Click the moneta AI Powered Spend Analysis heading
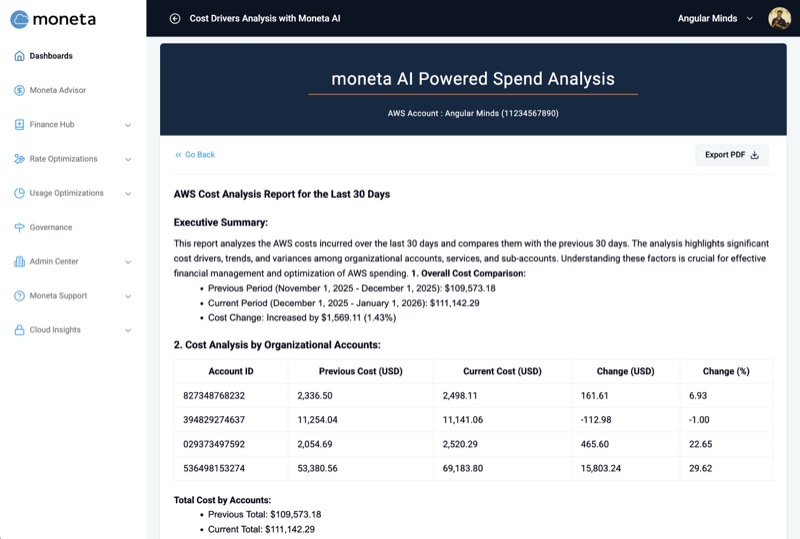Screen dimensions: 800x539 [x=473, y=79]
